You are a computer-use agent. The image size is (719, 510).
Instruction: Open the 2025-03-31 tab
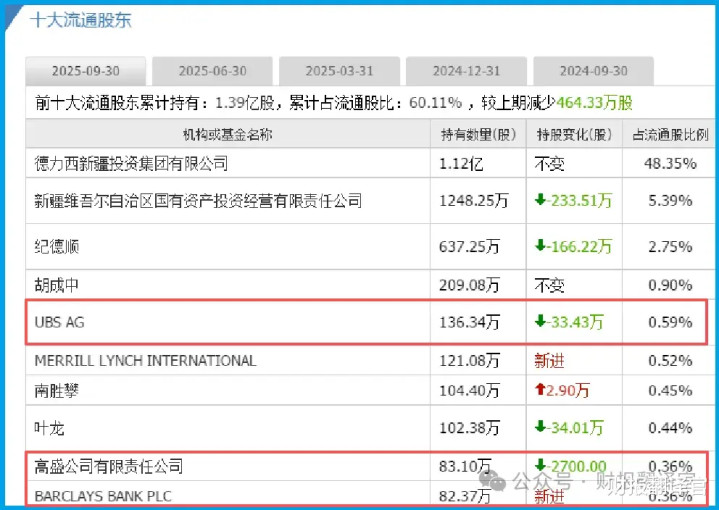339,71
